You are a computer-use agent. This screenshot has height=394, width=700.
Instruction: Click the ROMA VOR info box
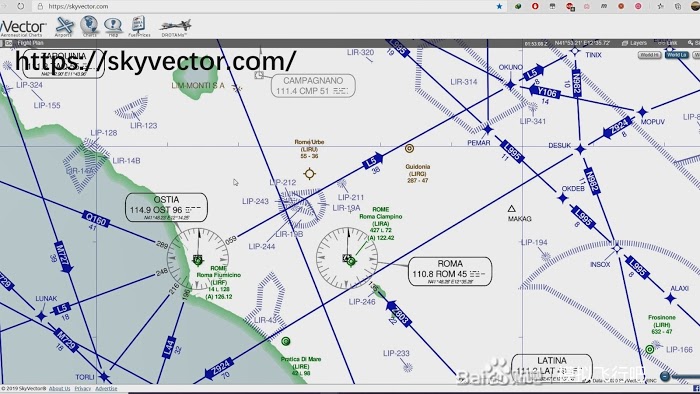[x=450, y=271]
